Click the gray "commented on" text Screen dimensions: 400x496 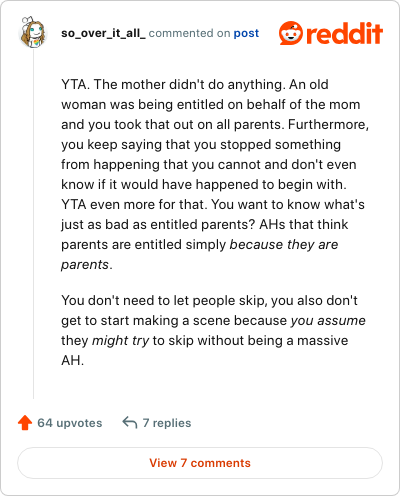189,33
